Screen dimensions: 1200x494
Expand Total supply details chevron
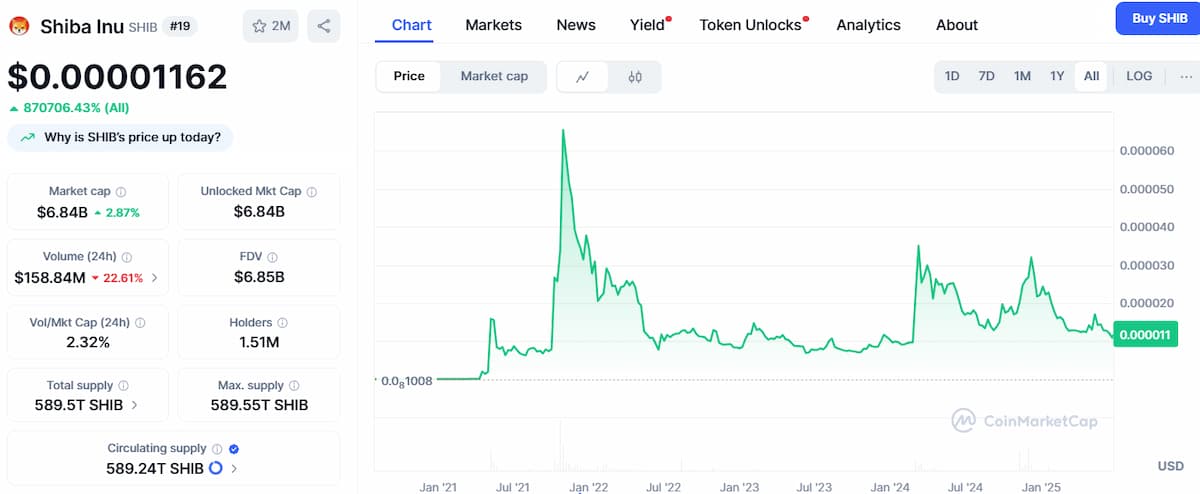pyautogui.click(x=134, y=406)
